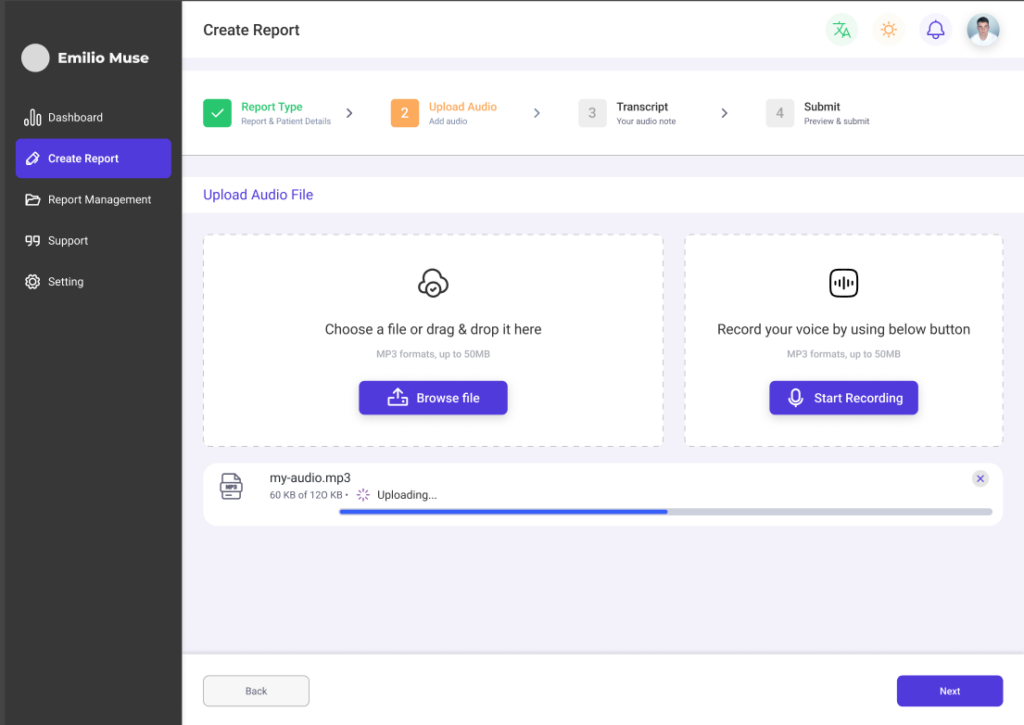Click the Next button
This screenshot has height=725, width=1024.
[x=949, y=691]
